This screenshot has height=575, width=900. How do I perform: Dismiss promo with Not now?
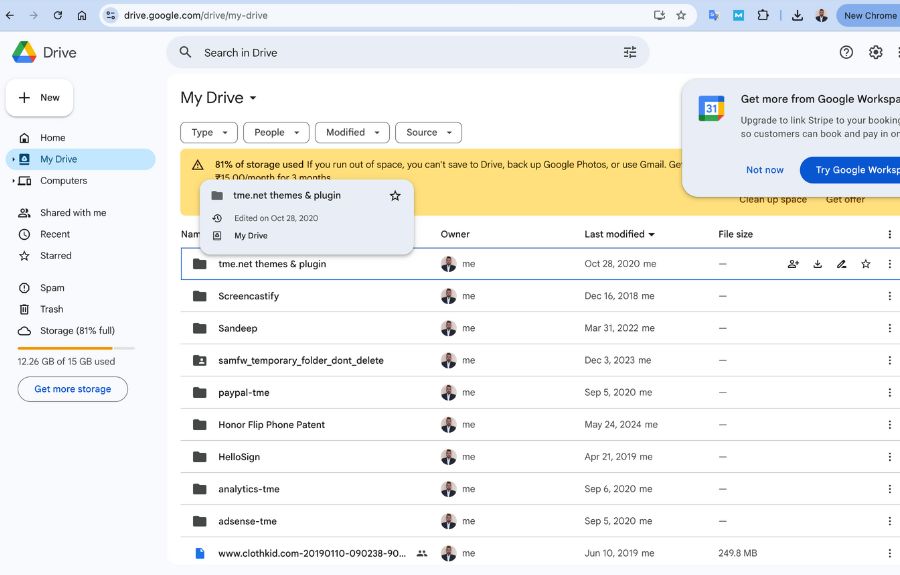click(x=765, y=170)
